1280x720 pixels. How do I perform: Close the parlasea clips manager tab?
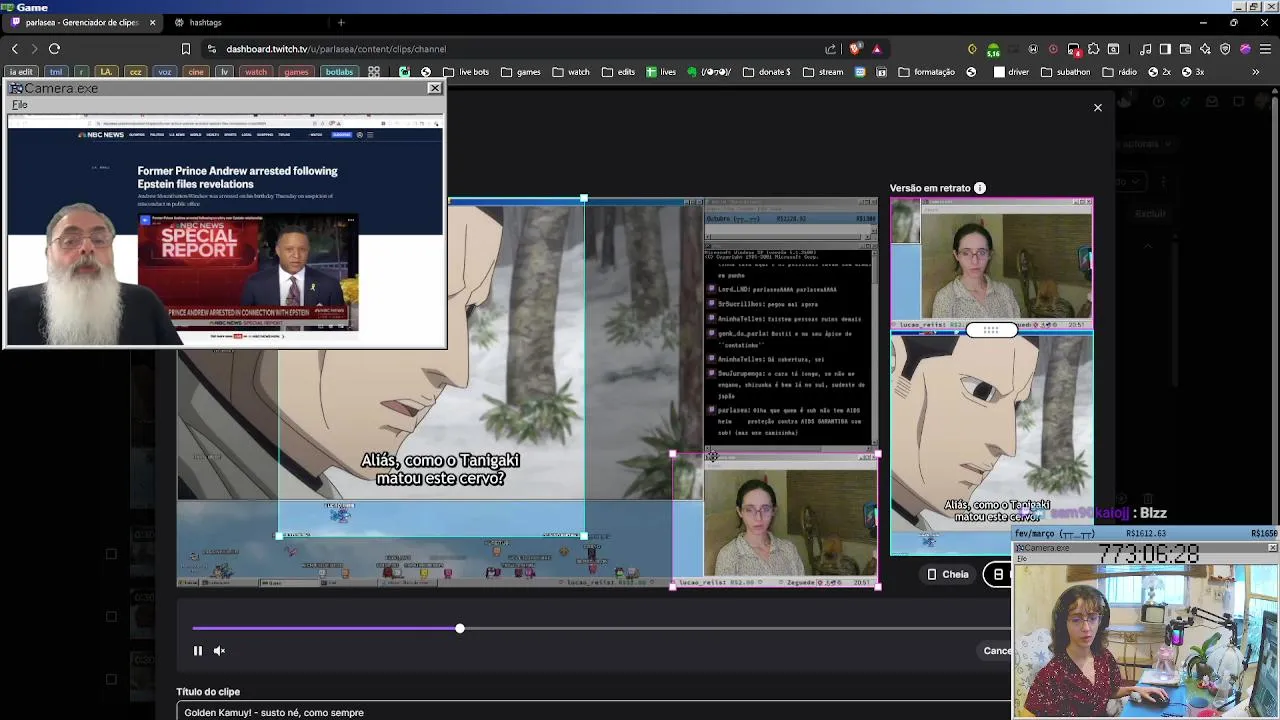tap(152, 22)
